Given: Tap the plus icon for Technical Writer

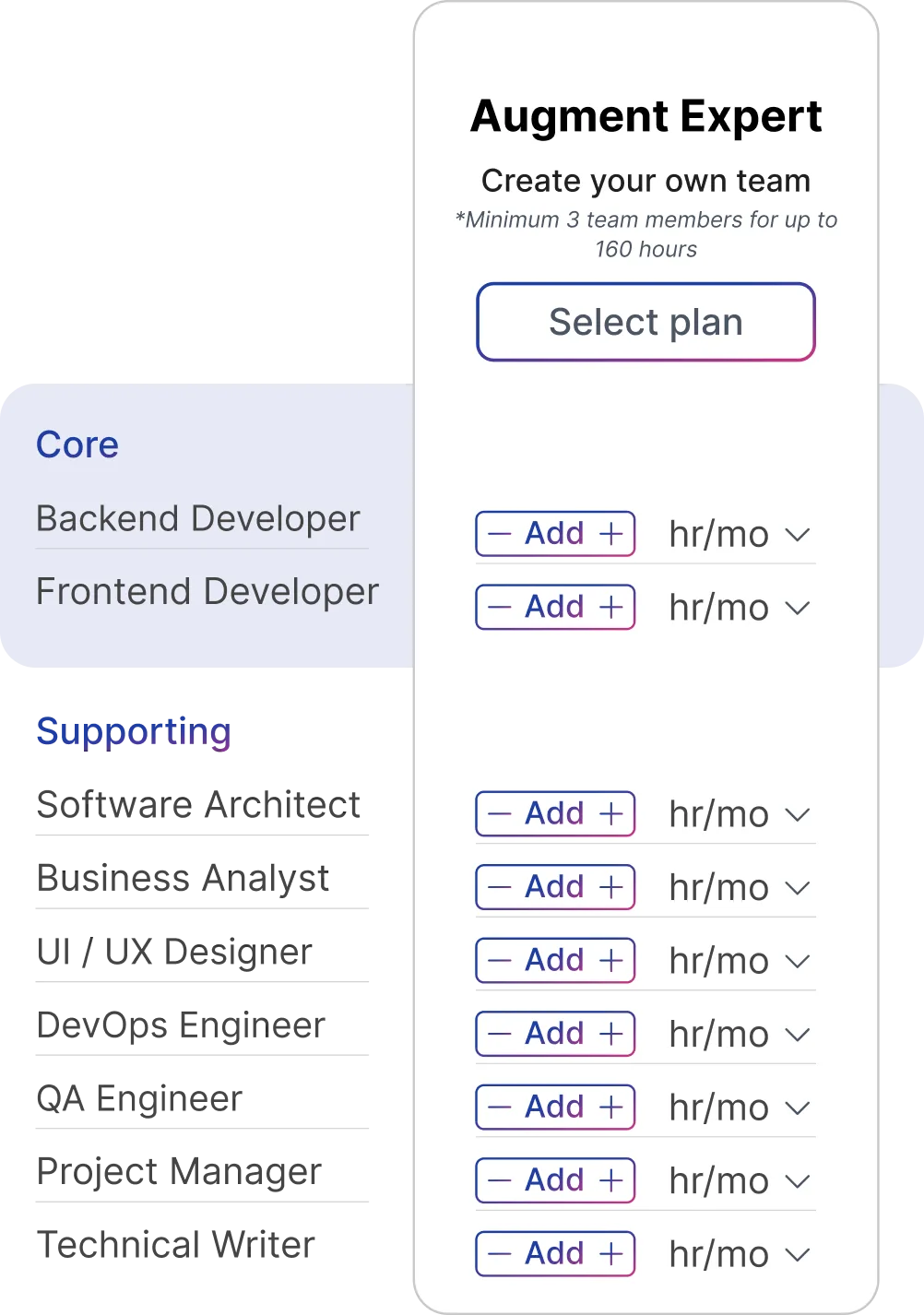Looking at the screenshot, I should (x=611, y=1254).
